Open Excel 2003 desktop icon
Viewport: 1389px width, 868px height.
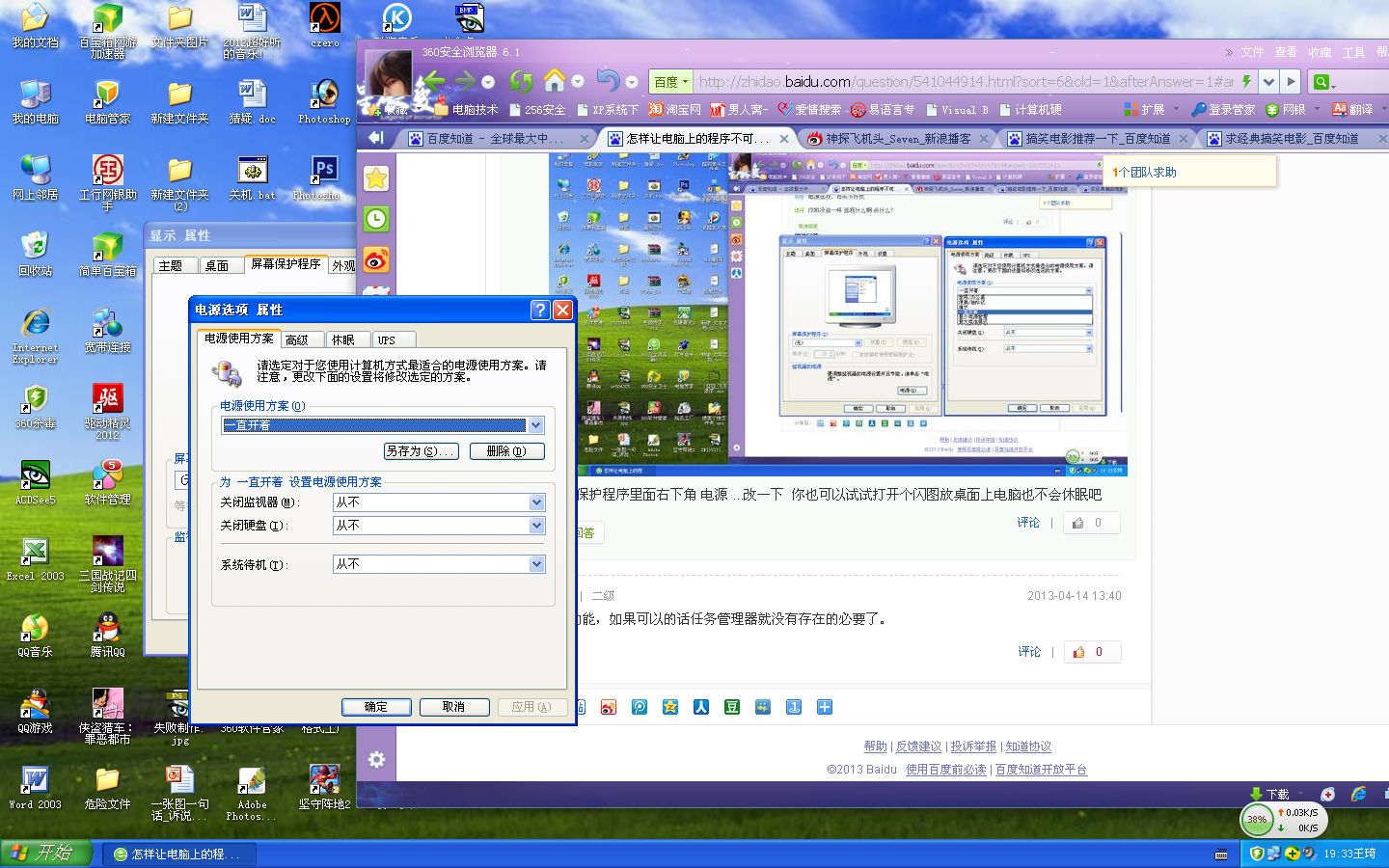(x=35, y=557)
